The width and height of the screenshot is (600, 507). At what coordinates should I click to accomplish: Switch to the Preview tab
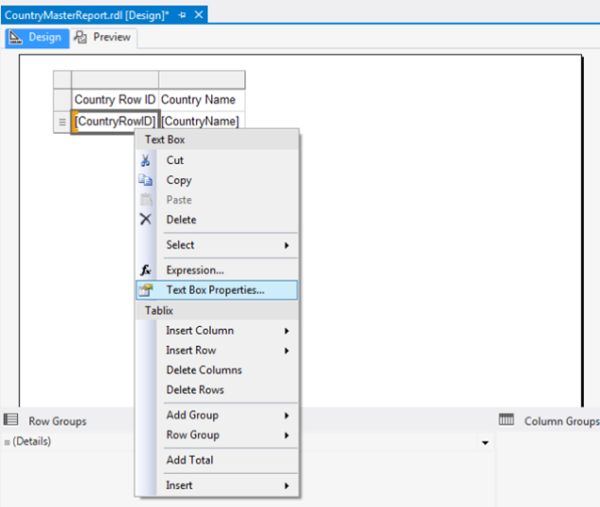tap(103, 37)
